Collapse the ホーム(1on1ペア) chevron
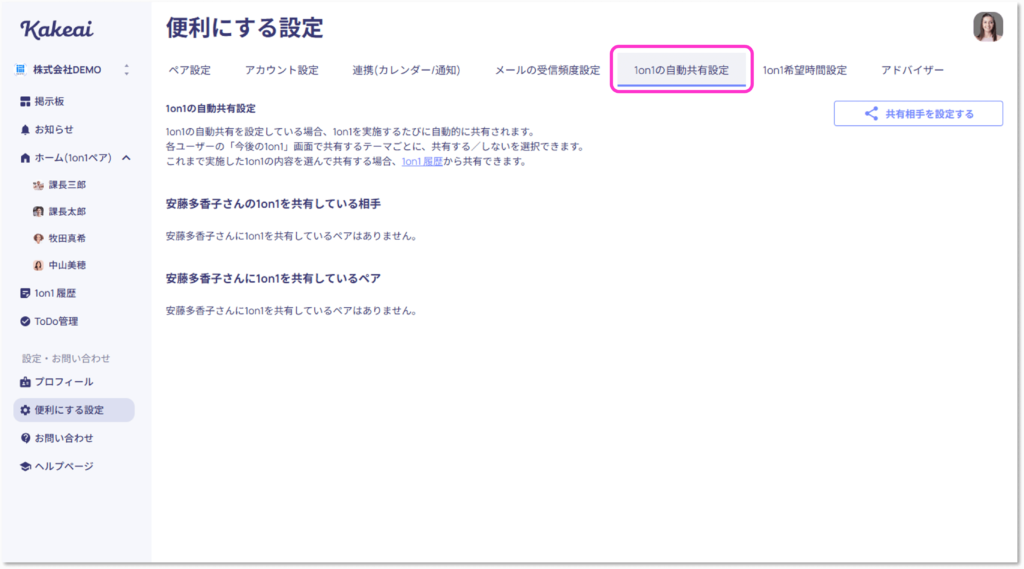1024x569 pixels. [x=126, y=157]
